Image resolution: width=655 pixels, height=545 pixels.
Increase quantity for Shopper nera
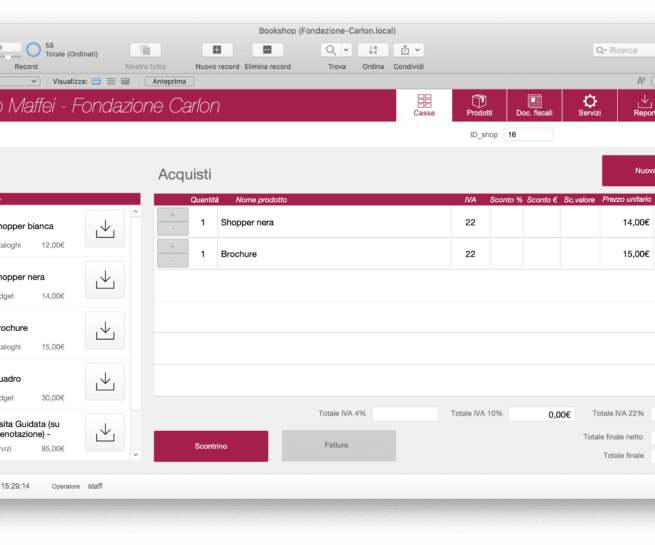click(x=172, y=215)
